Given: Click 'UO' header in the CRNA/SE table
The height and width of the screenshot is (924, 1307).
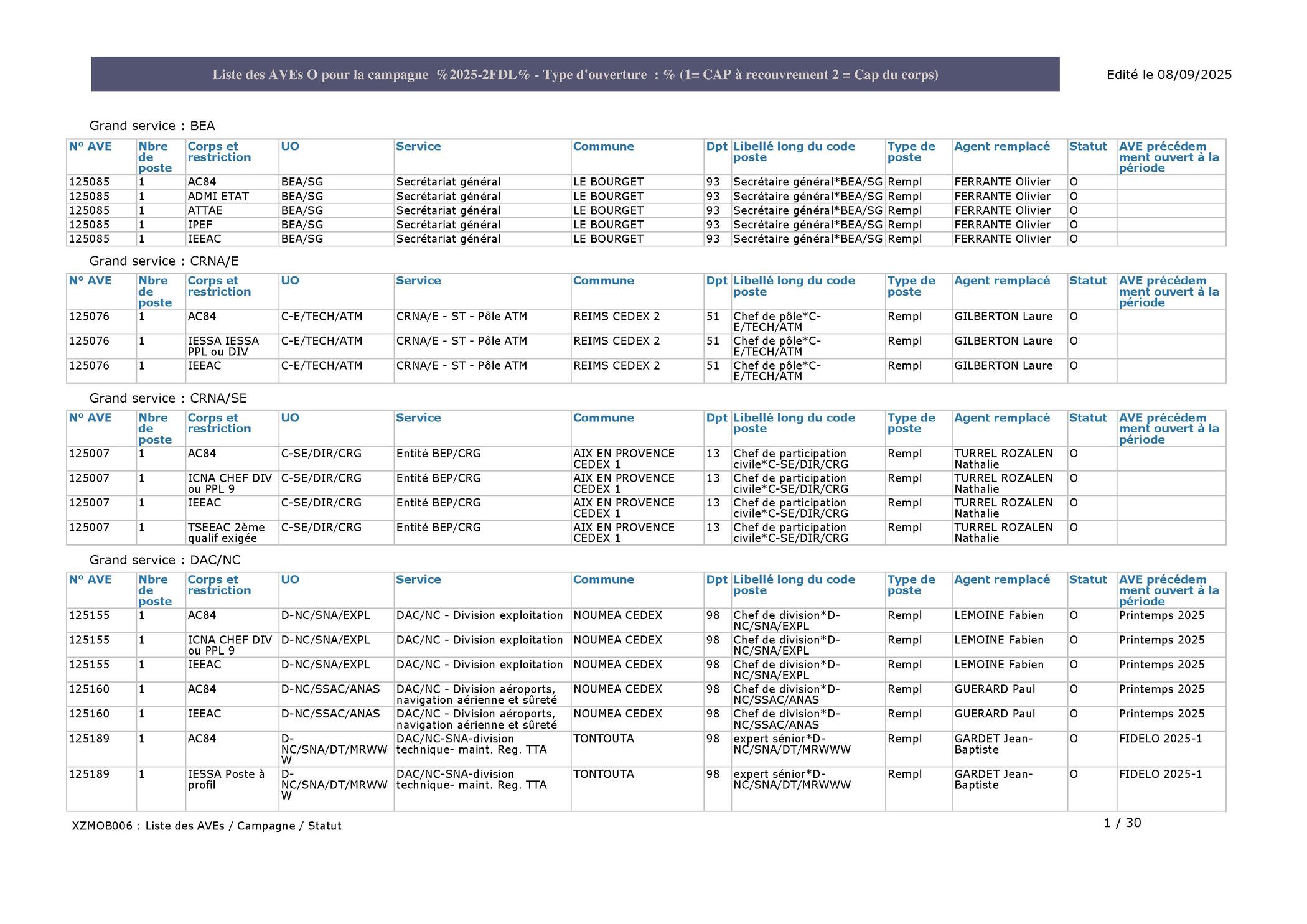Looking at the screenshot, I should (x=290, y=418).
